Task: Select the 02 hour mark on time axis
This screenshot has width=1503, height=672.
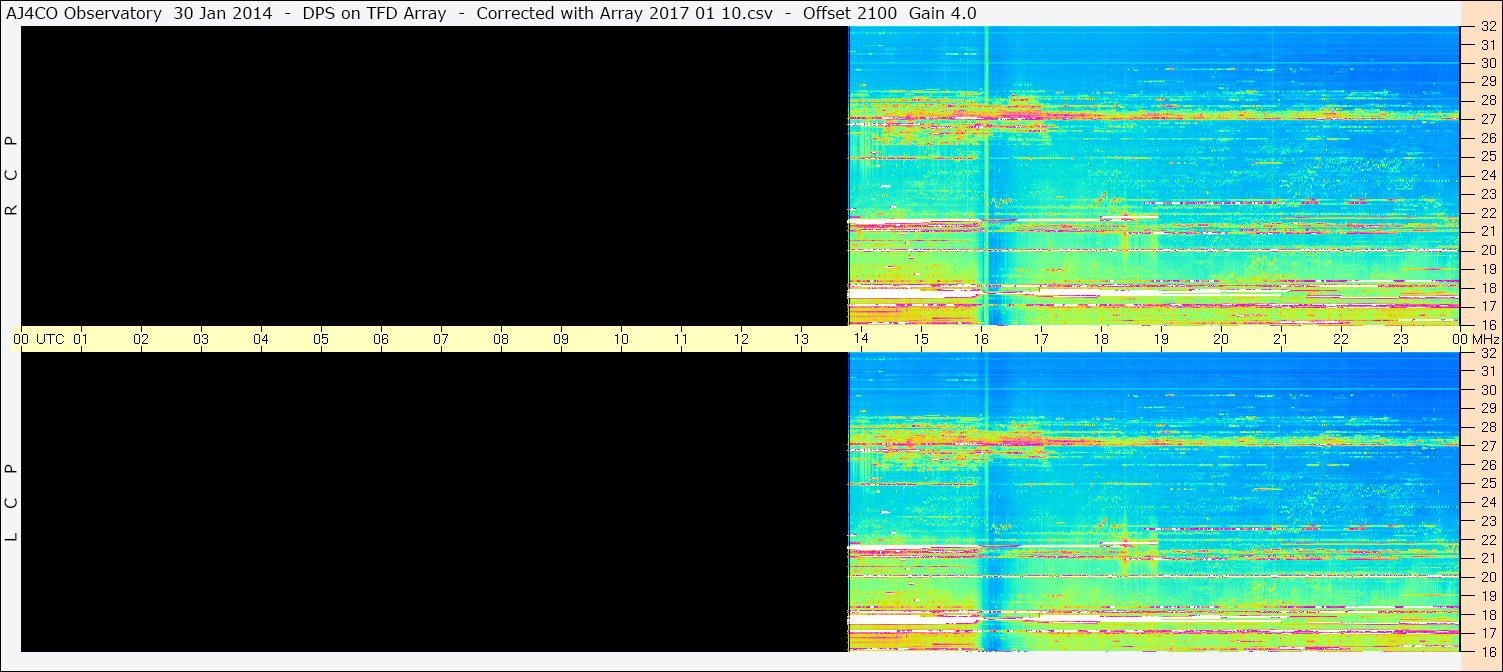Action: tap(141, 339)
